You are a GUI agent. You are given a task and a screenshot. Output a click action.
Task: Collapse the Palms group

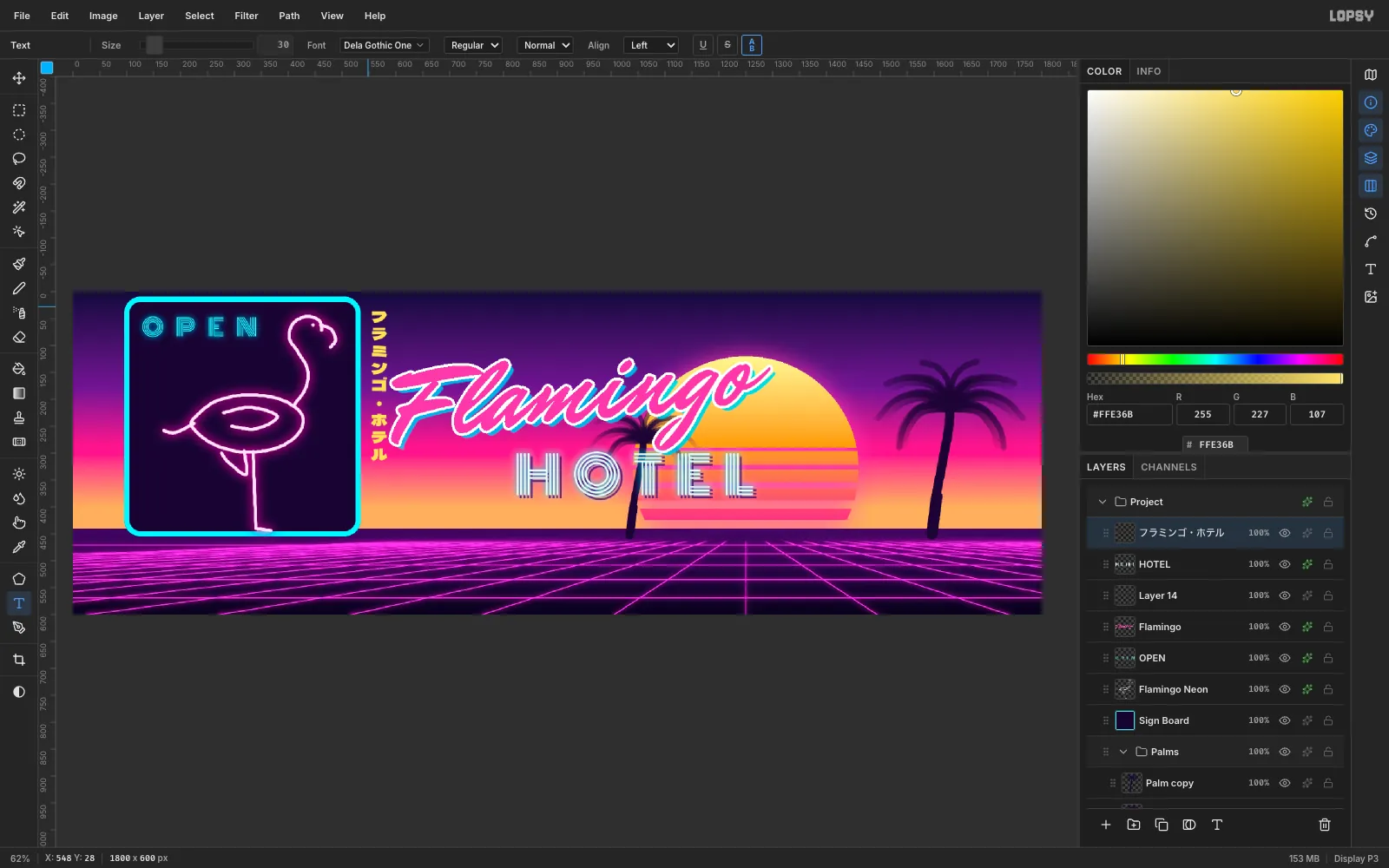(1123, 752)
